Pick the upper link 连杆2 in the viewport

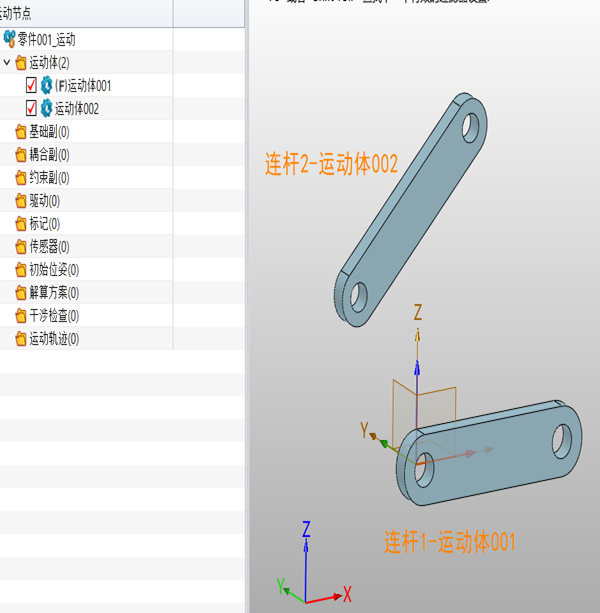[x=410, y=210]
